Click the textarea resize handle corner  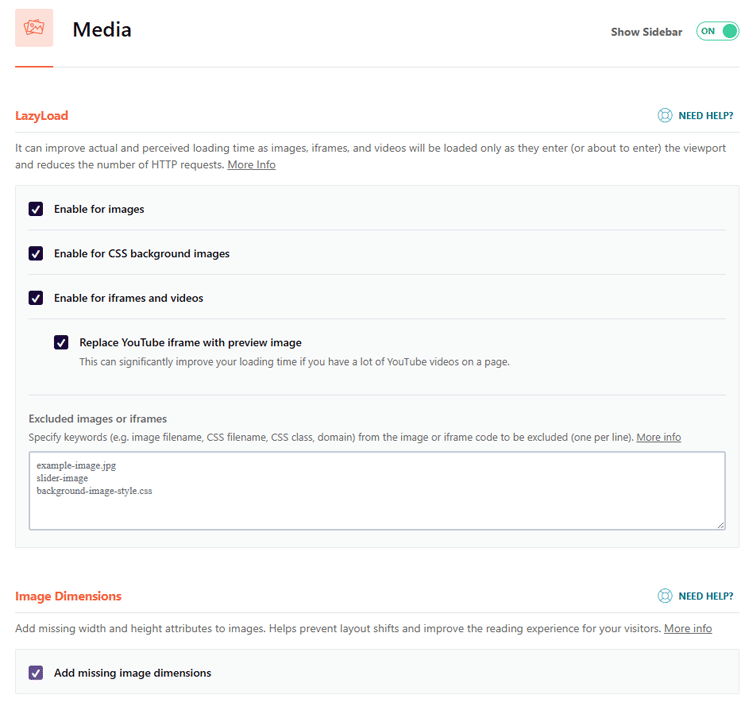coord(721,526)
